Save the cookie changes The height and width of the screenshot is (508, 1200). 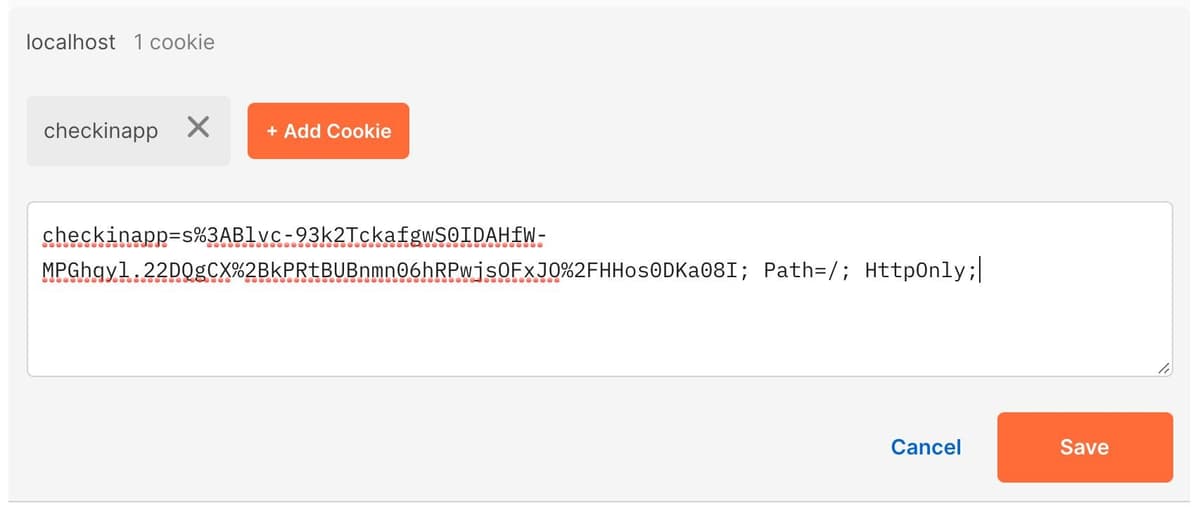1084,447
